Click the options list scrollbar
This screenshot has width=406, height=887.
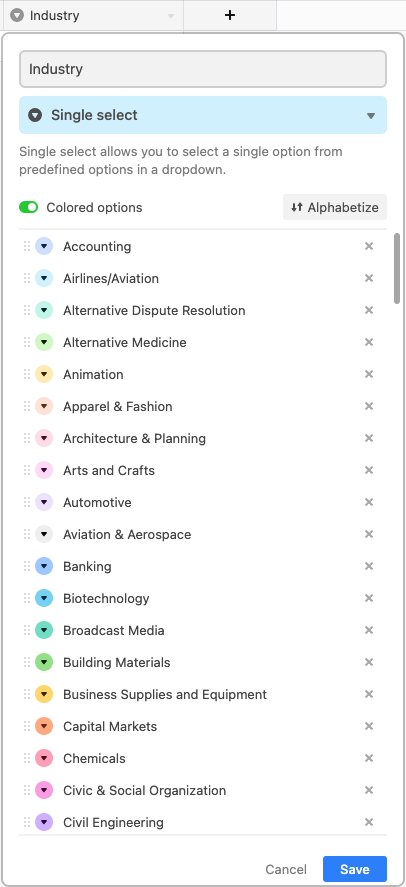tap(397, 269)
